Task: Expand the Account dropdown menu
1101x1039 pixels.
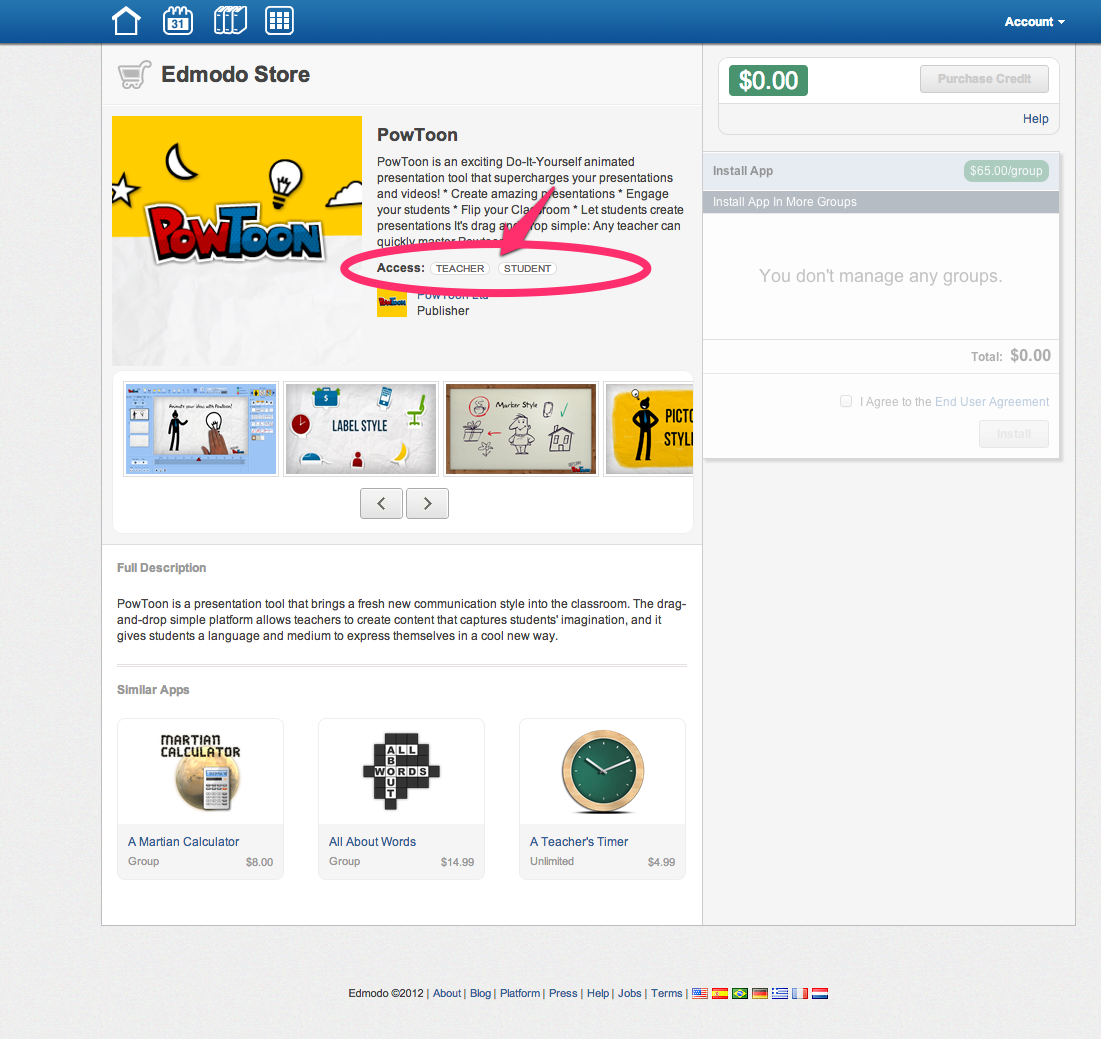Action: coord(1034,22)
